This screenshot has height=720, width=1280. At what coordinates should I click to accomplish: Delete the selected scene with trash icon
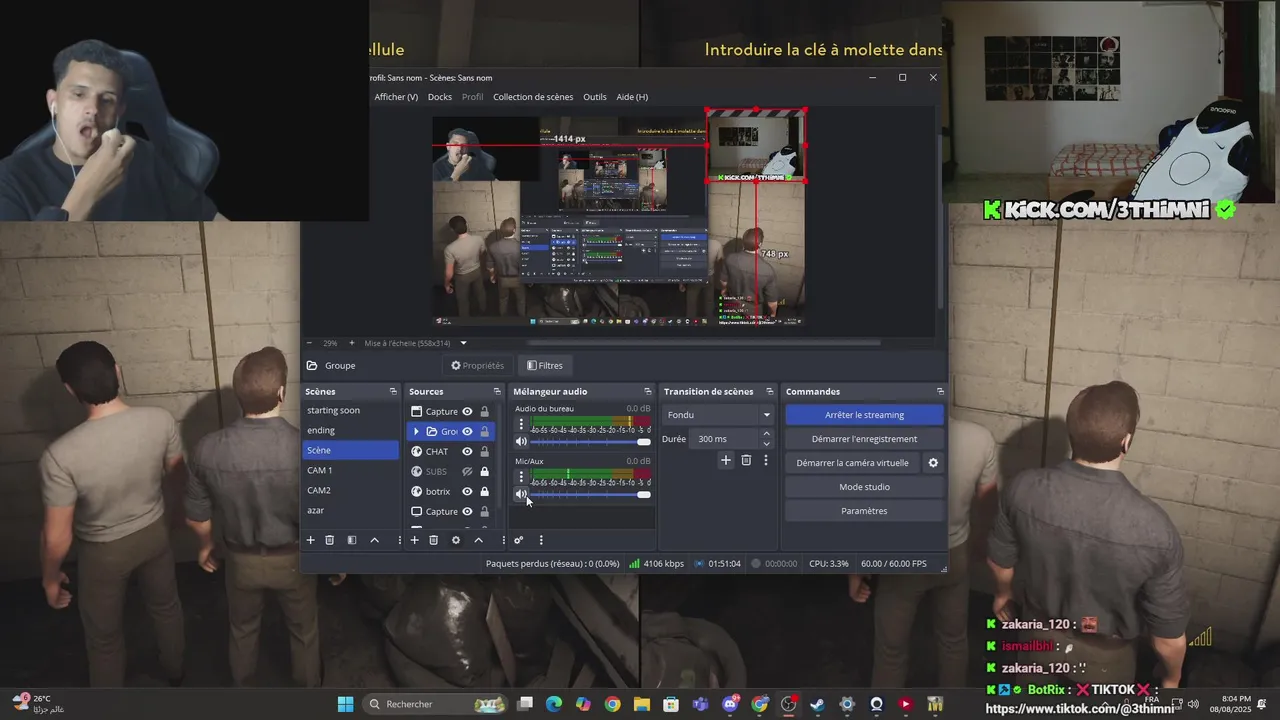click(x=329, y=540)
